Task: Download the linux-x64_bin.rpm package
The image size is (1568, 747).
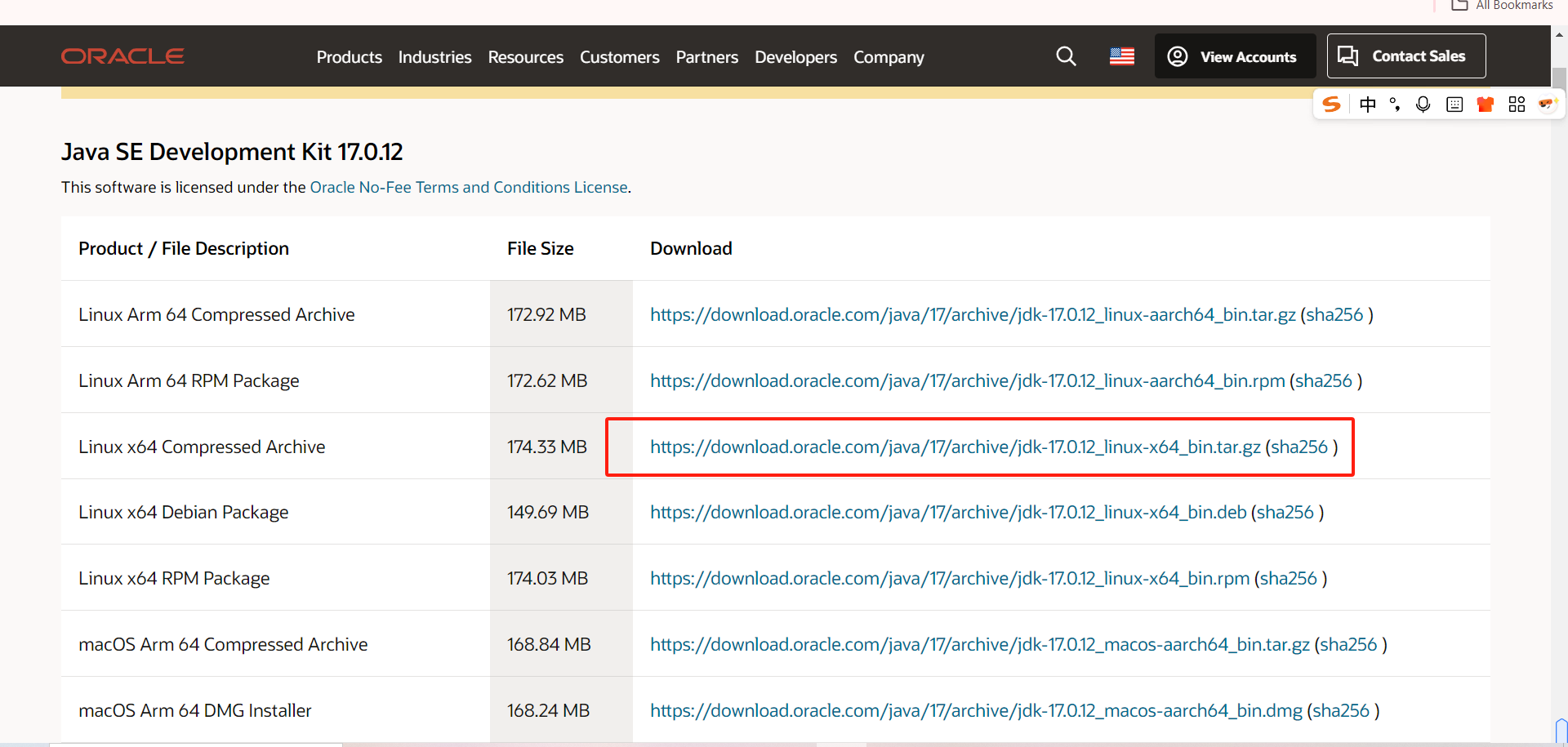Action: tap(950, 578)
